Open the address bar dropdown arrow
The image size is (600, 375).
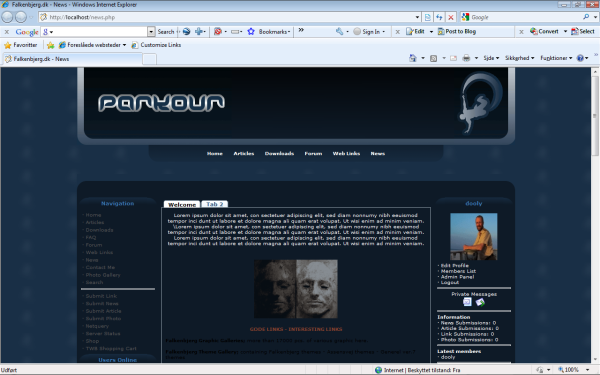point(417,17)
